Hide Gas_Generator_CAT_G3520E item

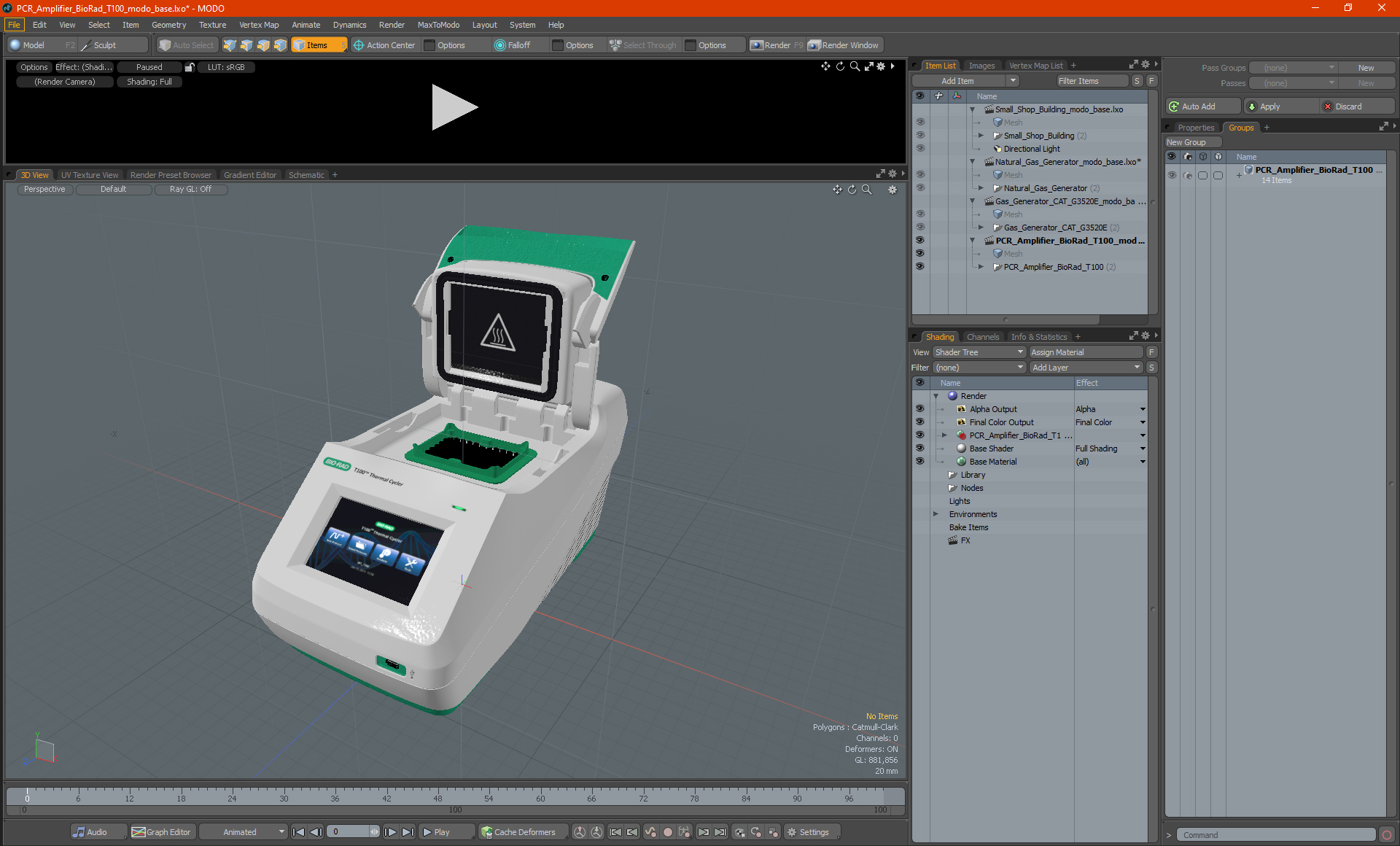point(919,228)
